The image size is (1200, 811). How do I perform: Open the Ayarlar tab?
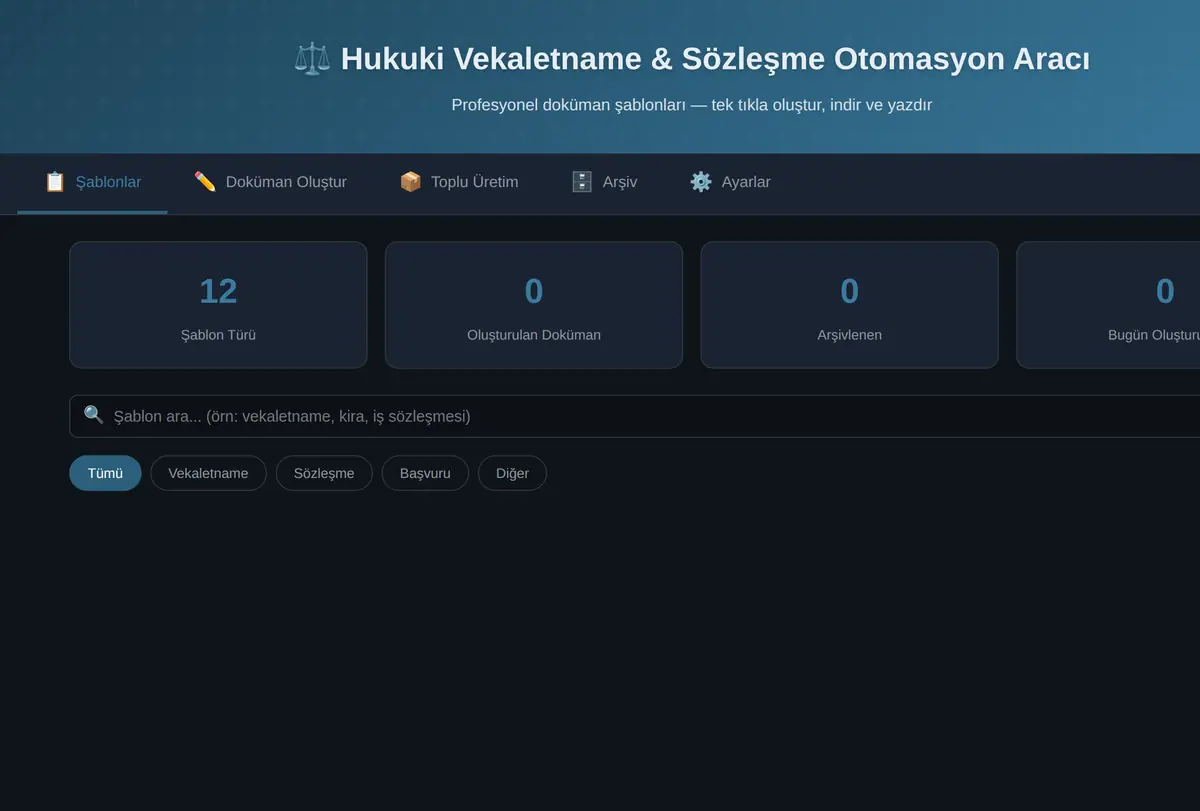(730, 183)
